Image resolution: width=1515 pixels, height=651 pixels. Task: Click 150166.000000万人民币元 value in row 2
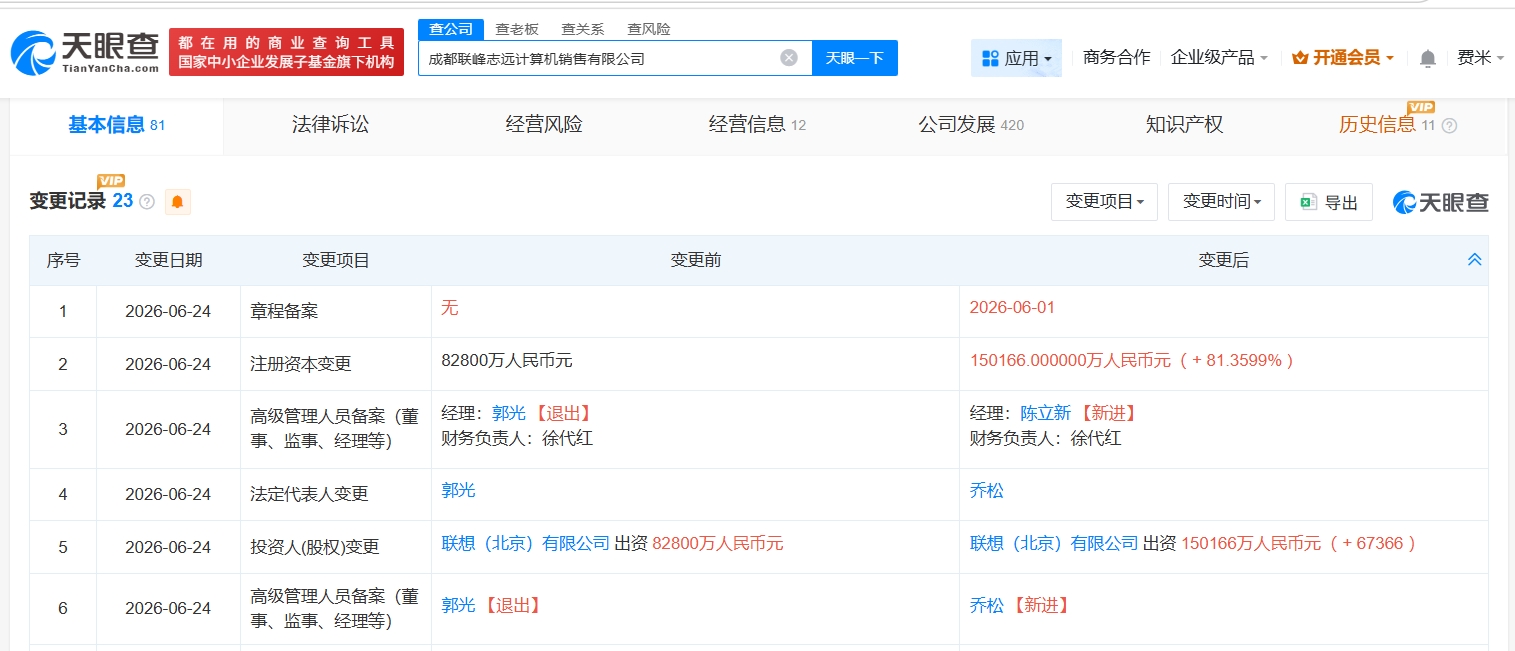click(1069, 360)
